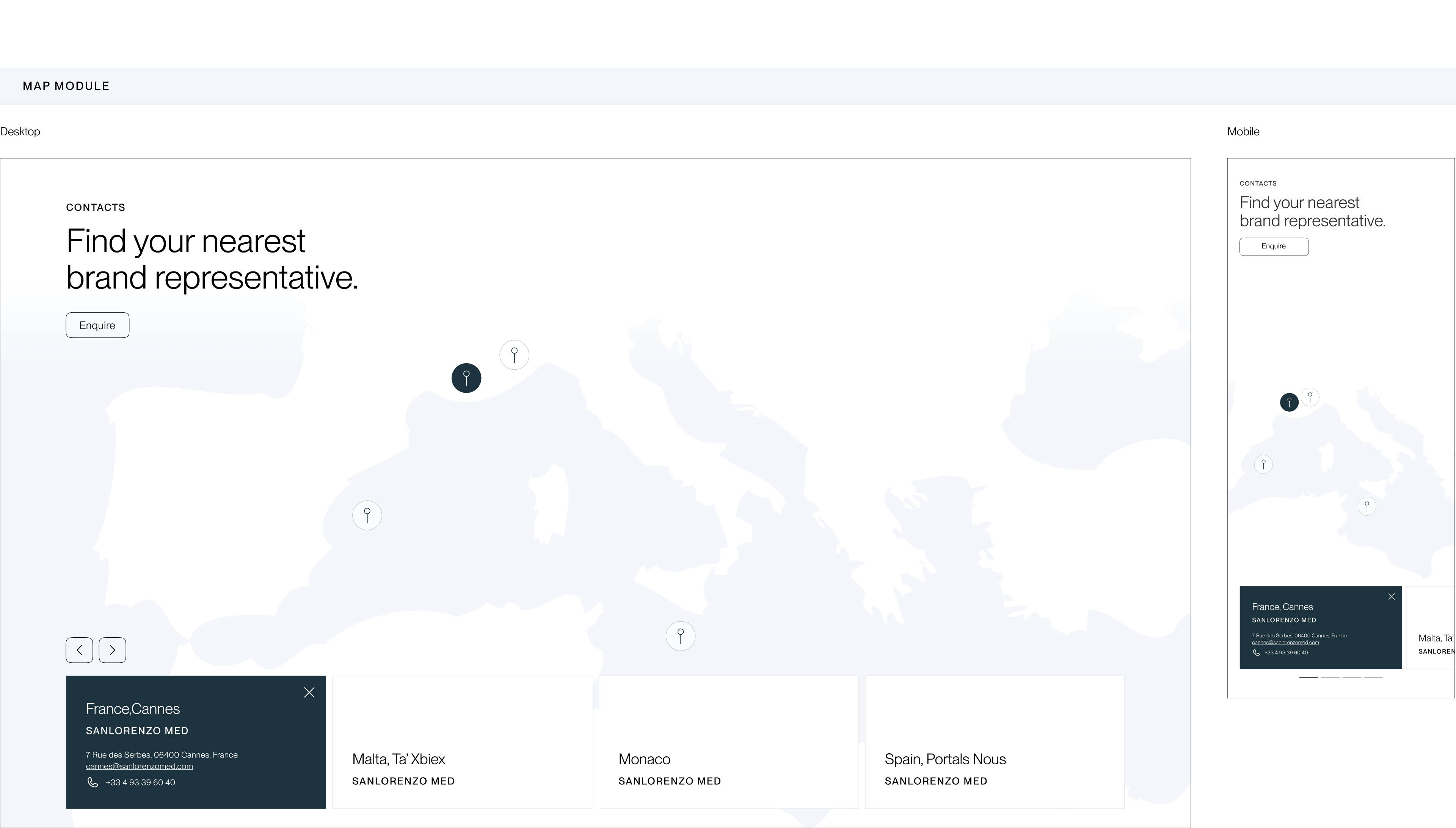This screenshot has height=828, width=1456.
Task: Click the Enquire button in desktop view
Action: [97, 325]
